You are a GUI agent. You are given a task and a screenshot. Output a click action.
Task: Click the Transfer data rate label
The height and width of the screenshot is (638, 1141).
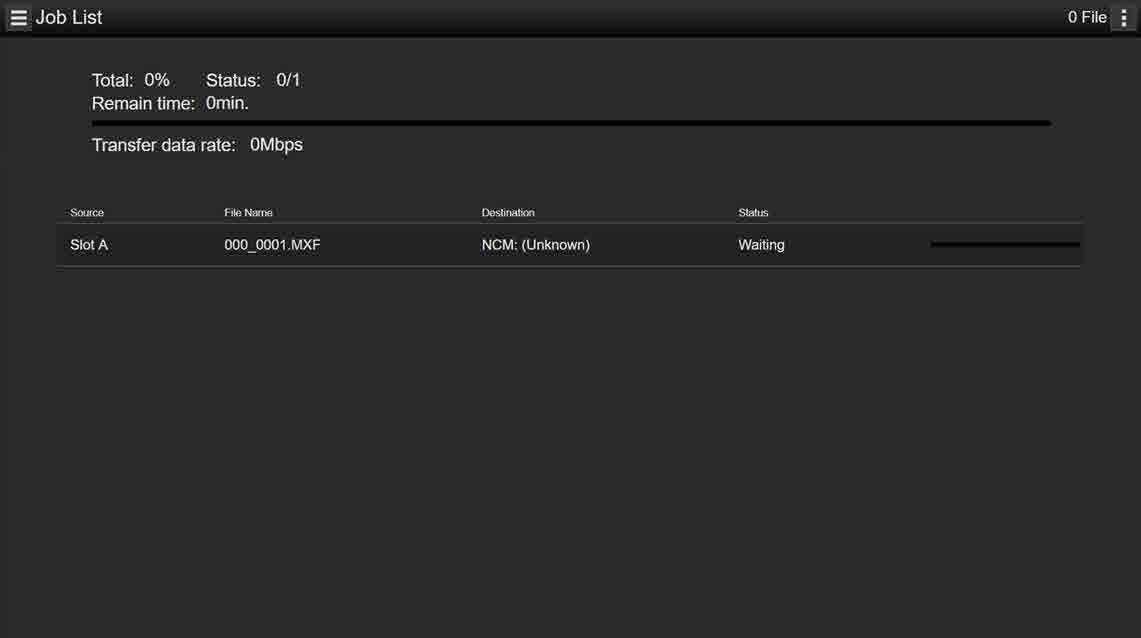coord(164,145)
